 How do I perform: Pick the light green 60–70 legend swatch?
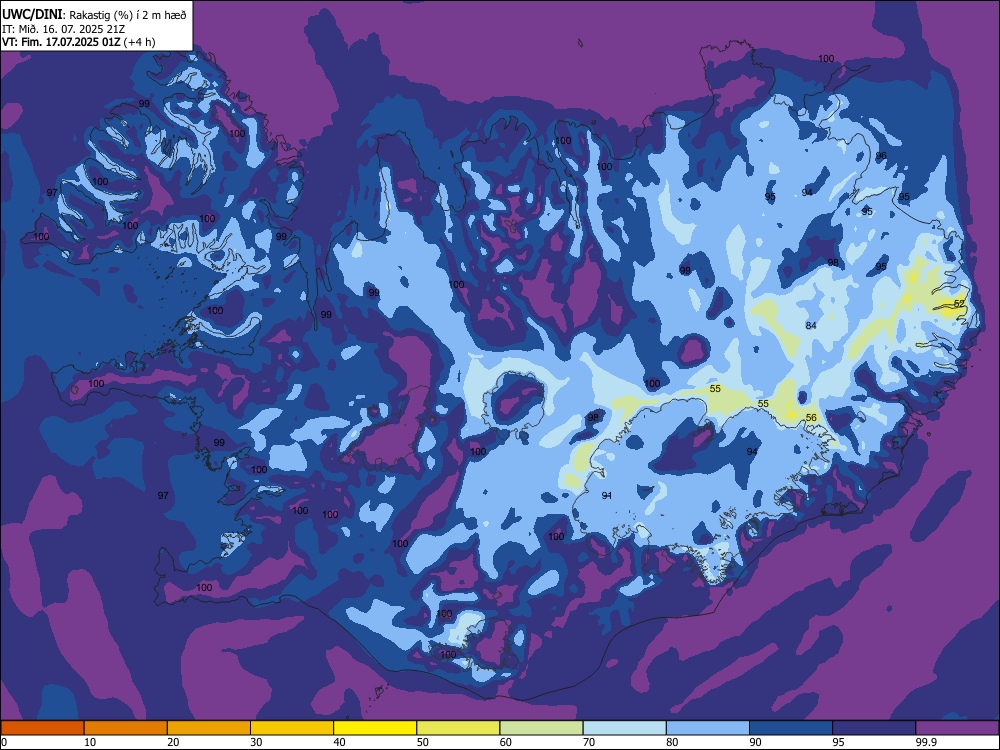tap(541, 728)
